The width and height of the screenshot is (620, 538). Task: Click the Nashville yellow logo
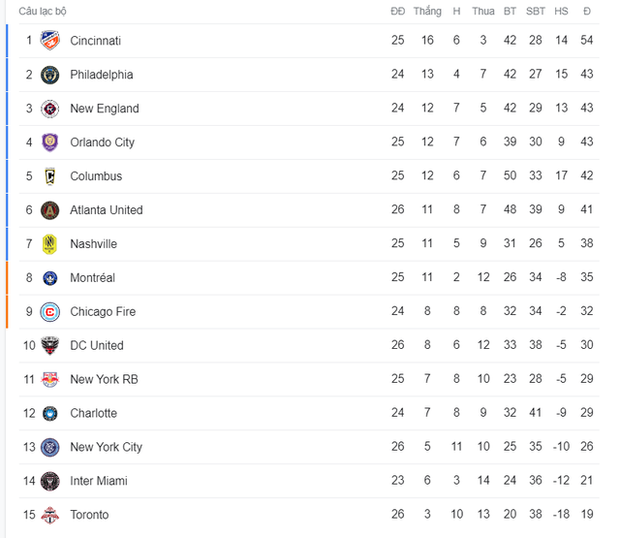coord(50,244)
